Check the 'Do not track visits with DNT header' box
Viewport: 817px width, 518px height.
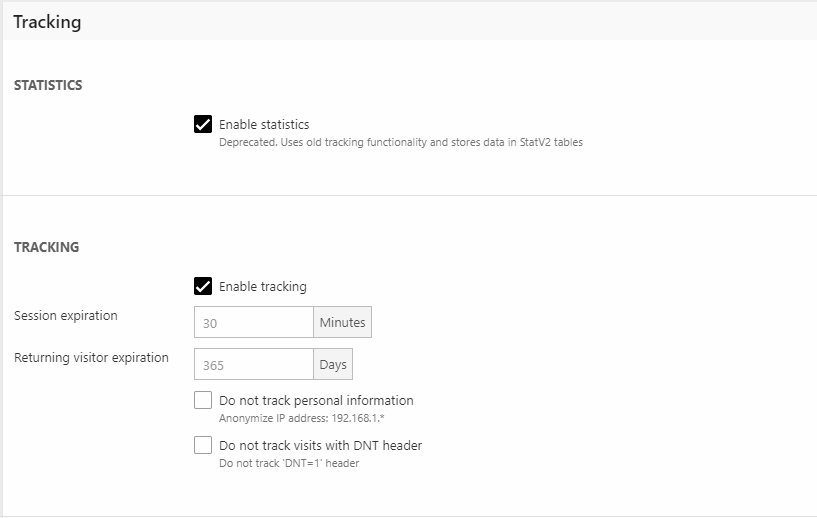(x=203, y=445)
